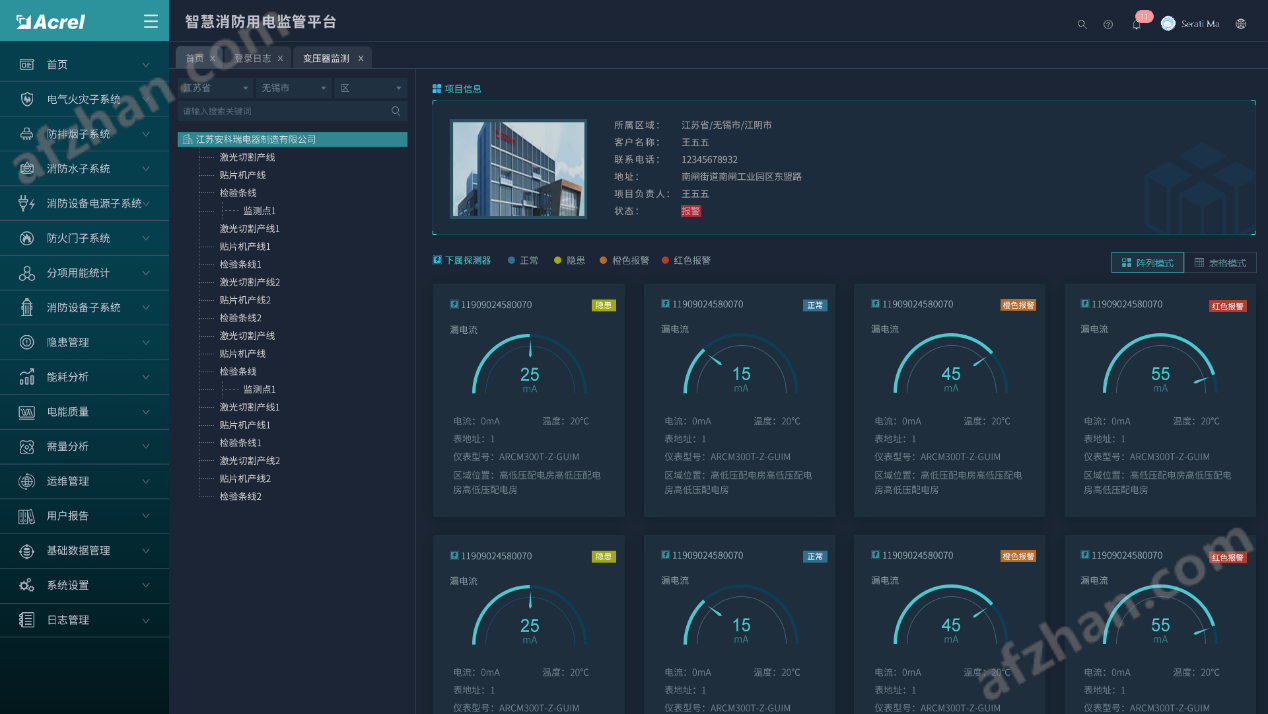Click the Acrel logo
Screen dimensions: 1268x714
click(50, 22)
